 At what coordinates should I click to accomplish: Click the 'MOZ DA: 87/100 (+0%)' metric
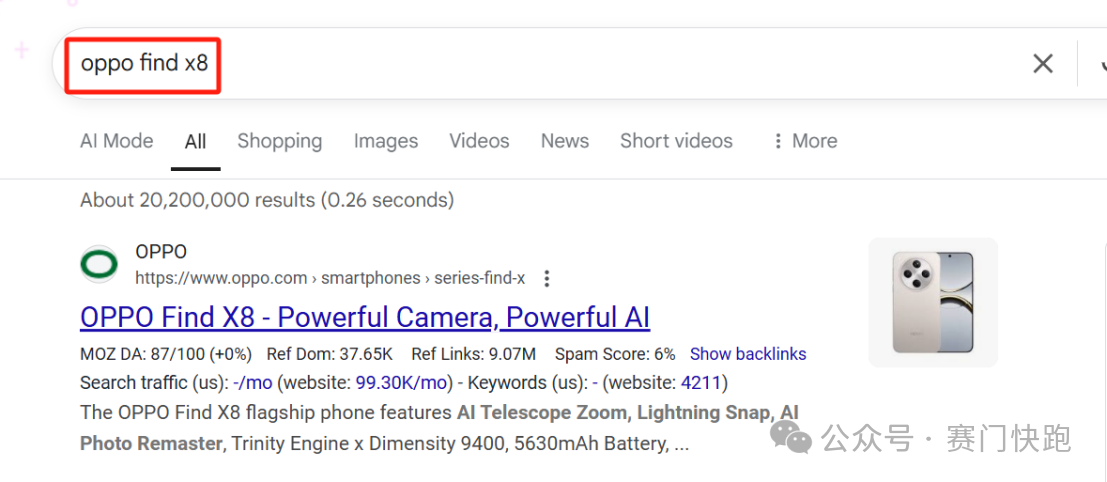[x=167, y=354]
